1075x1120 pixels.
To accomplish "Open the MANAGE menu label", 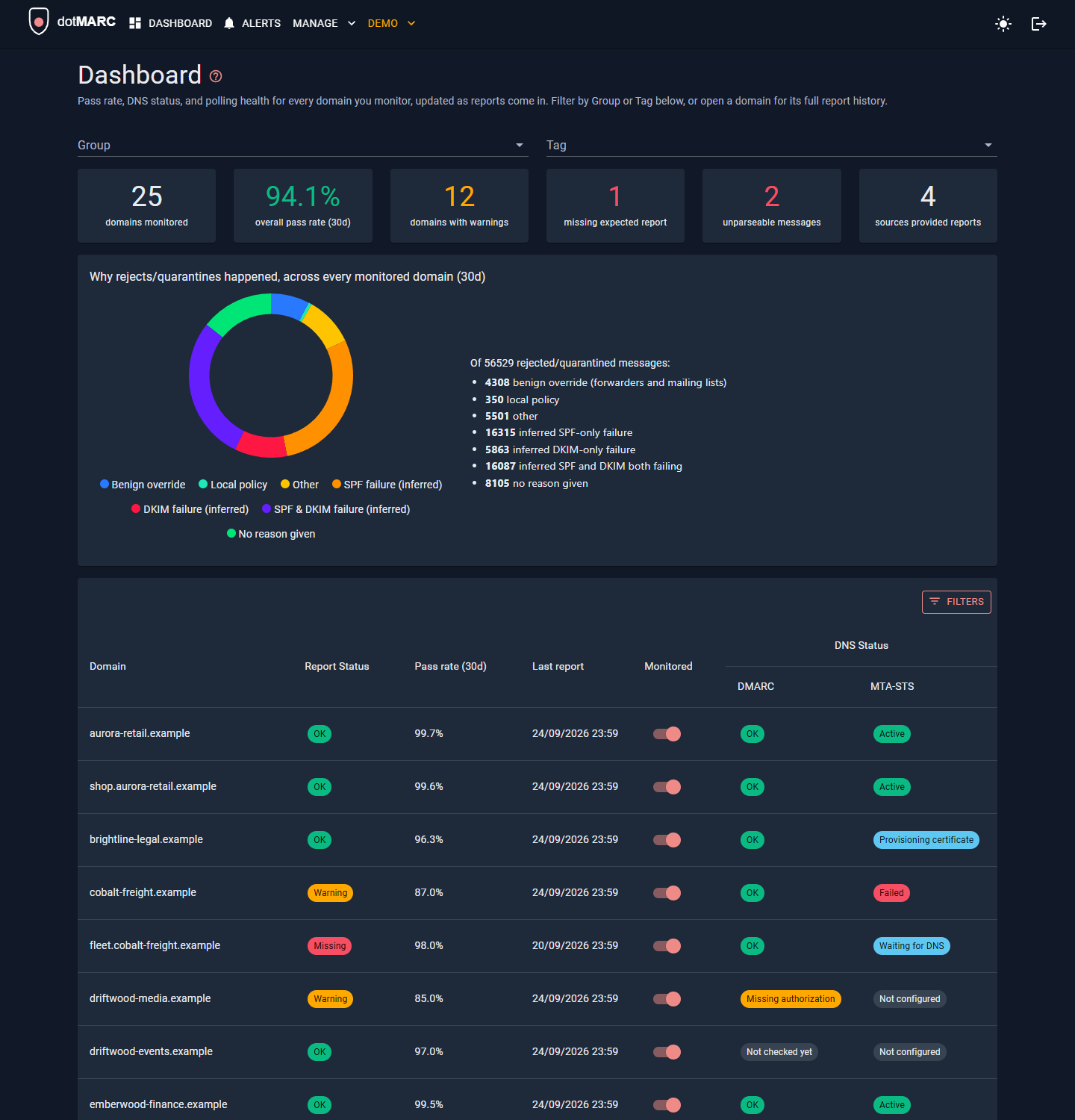I will [x=315, y=23].
